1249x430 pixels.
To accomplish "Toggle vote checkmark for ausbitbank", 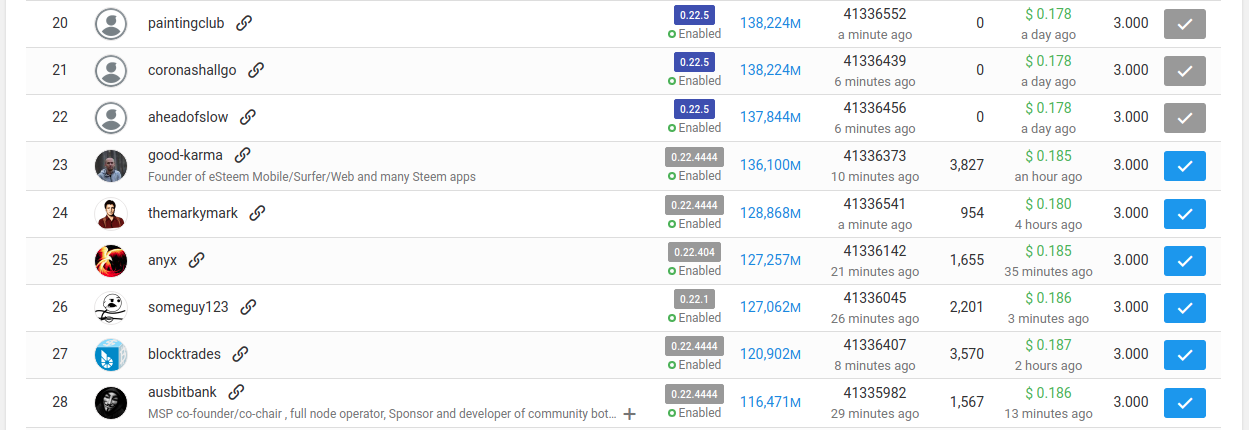I will [x=1184, y=403].
